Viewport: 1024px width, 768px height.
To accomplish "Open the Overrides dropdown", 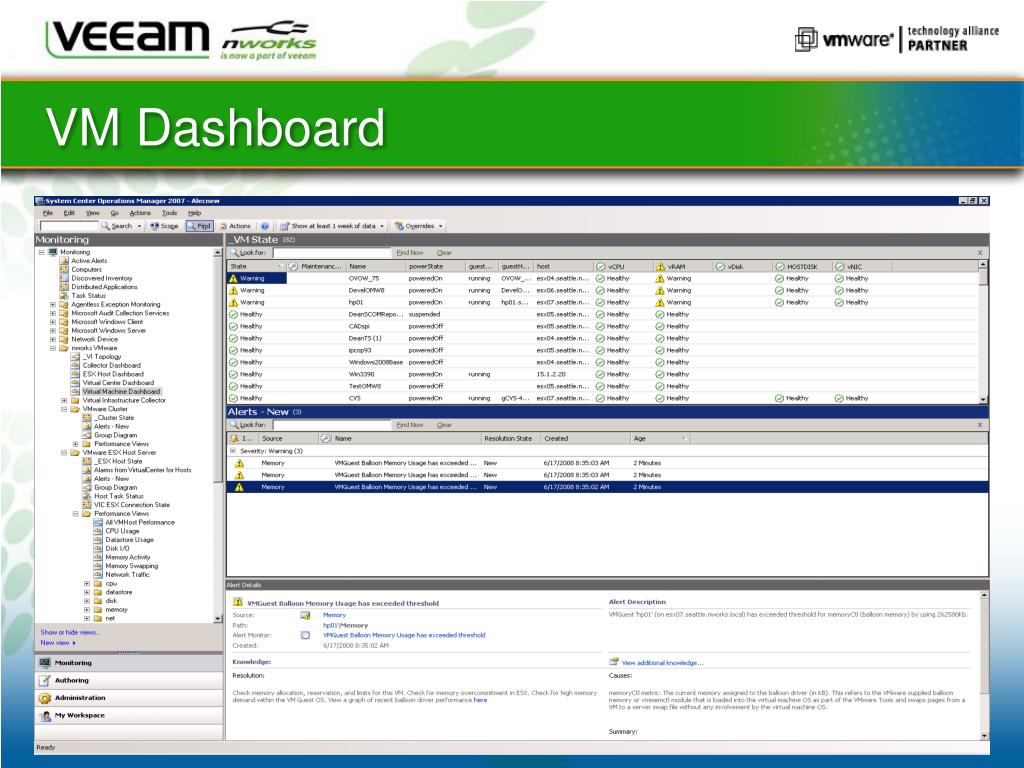I will pos(419,226).
